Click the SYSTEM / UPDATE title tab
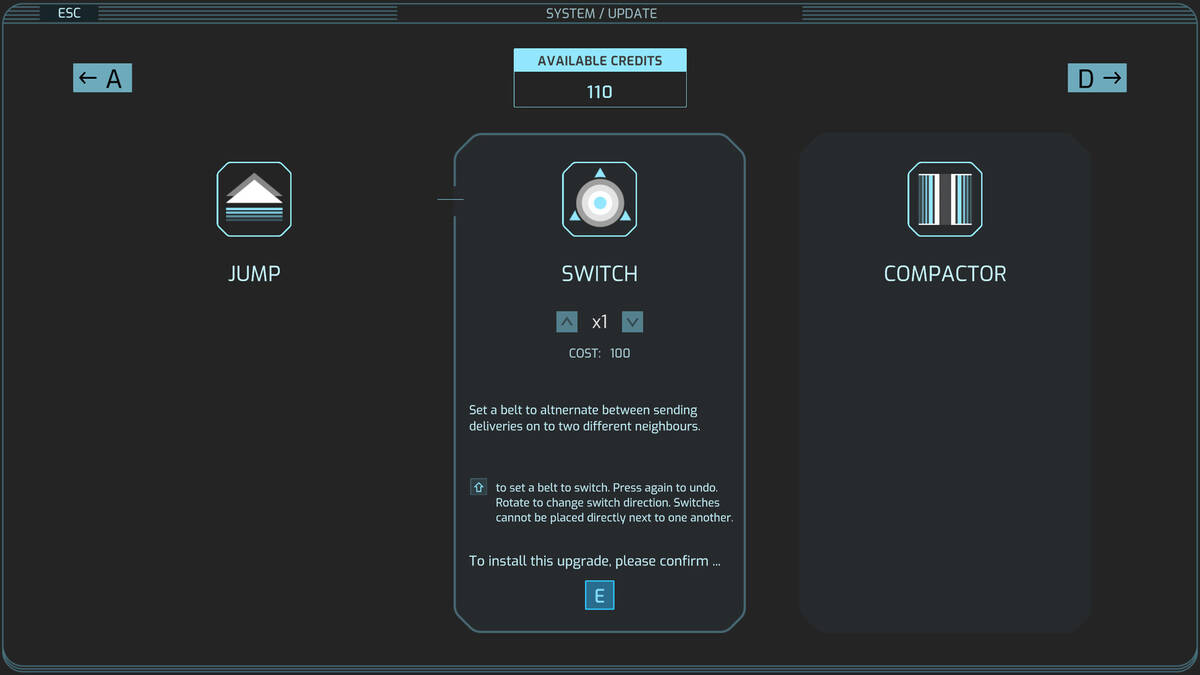This screenshot has width=1200, height=675. point(600,13)
